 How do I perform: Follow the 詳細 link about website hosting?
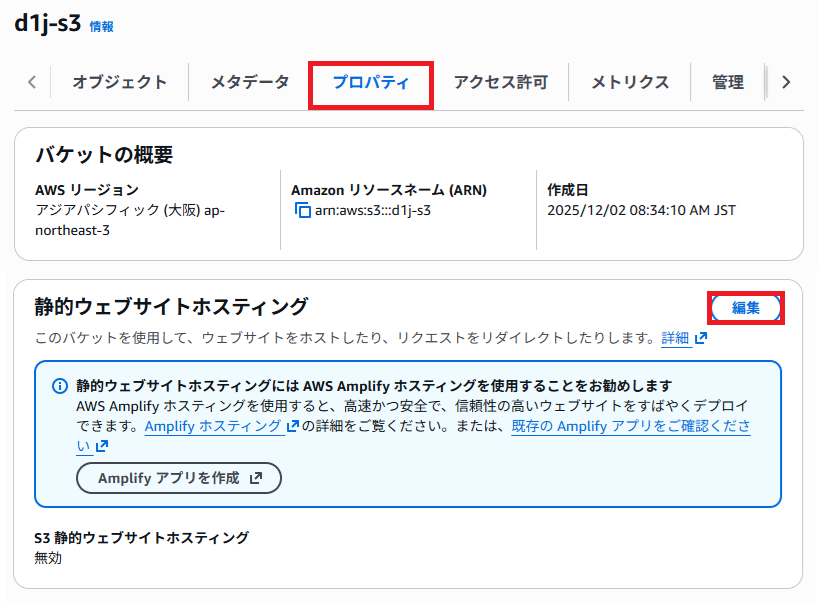675,339
